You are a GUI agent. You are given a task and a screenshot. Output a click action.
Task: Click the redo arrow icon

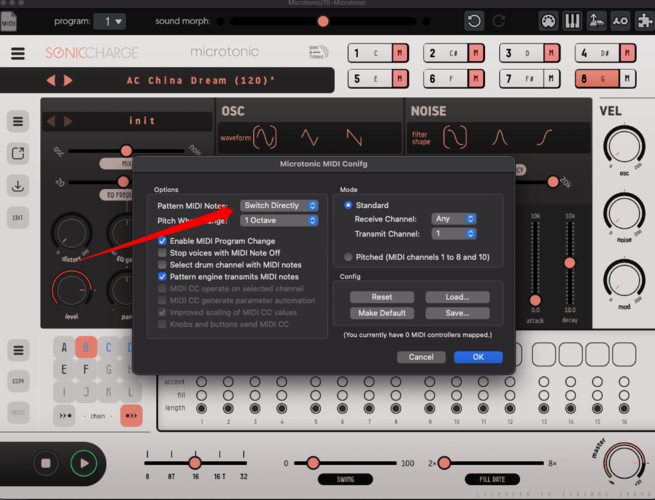(499, 21)
